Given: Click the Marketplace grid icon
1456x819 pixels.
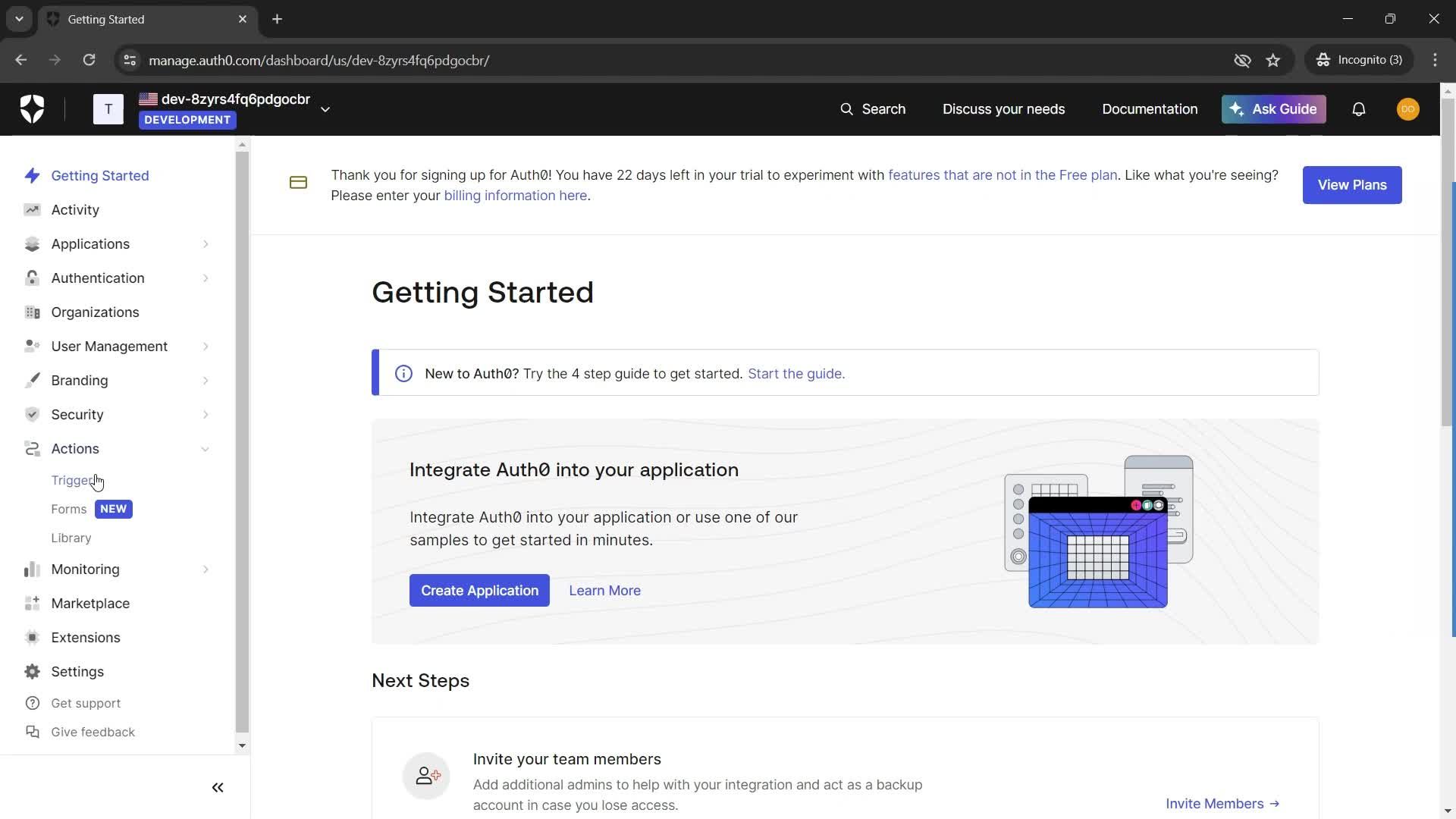Looking at the screenshot, I should [32, 604].
